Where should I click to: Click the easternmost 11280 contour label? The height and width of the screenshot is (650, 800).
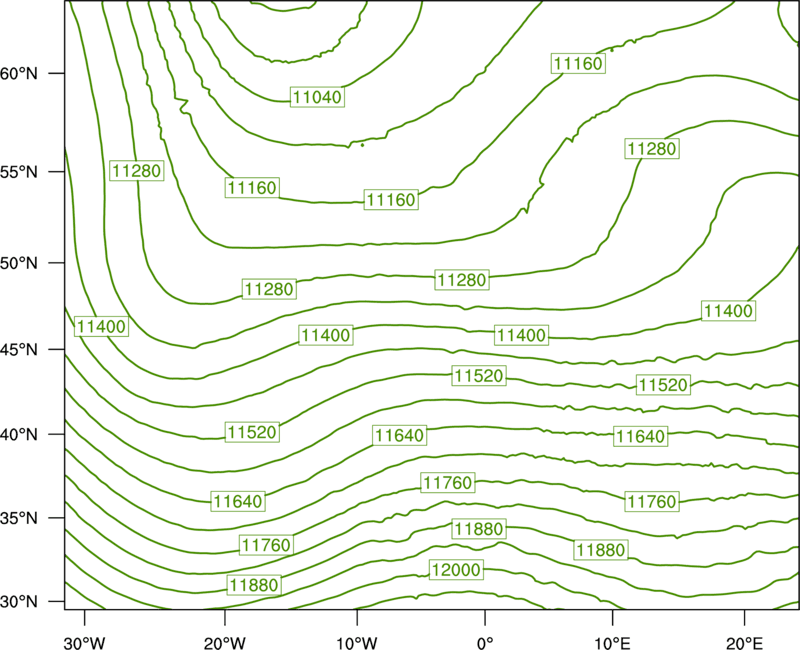tap(652, 148)
